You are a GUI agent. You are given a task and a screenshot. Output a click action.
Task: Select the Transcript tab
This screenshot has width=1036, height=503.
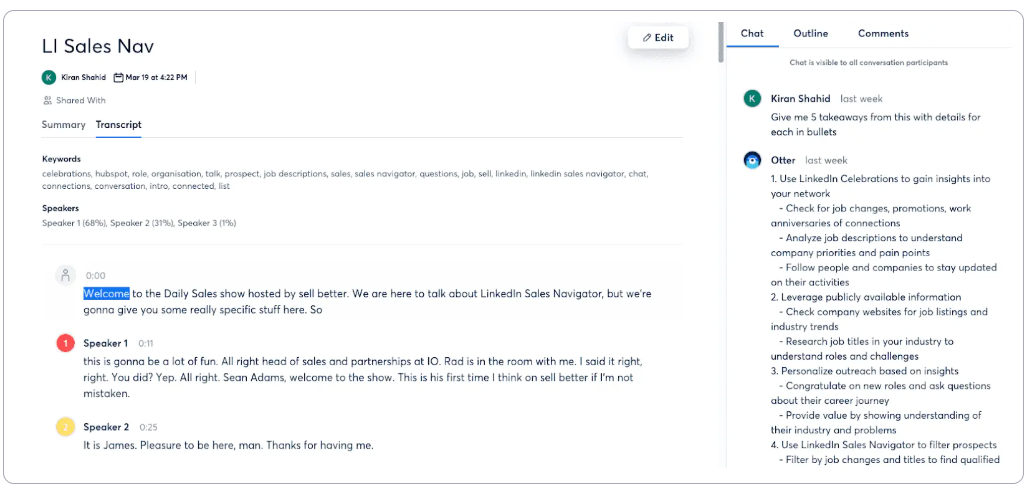point(118,125)
